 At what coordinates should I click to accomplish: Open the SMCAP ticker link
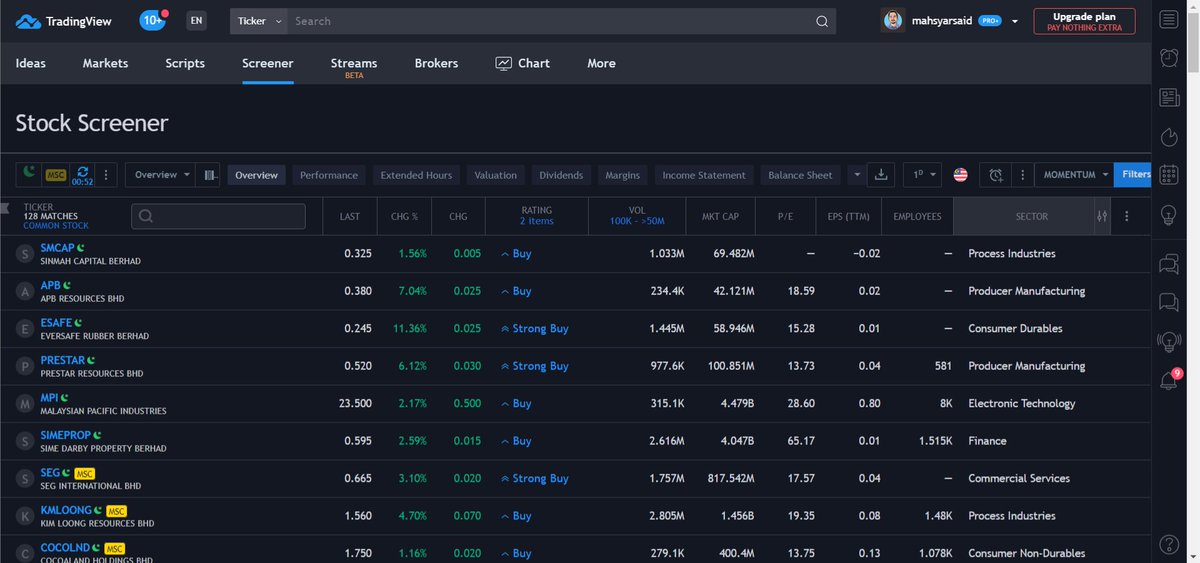tap(57, 247)
